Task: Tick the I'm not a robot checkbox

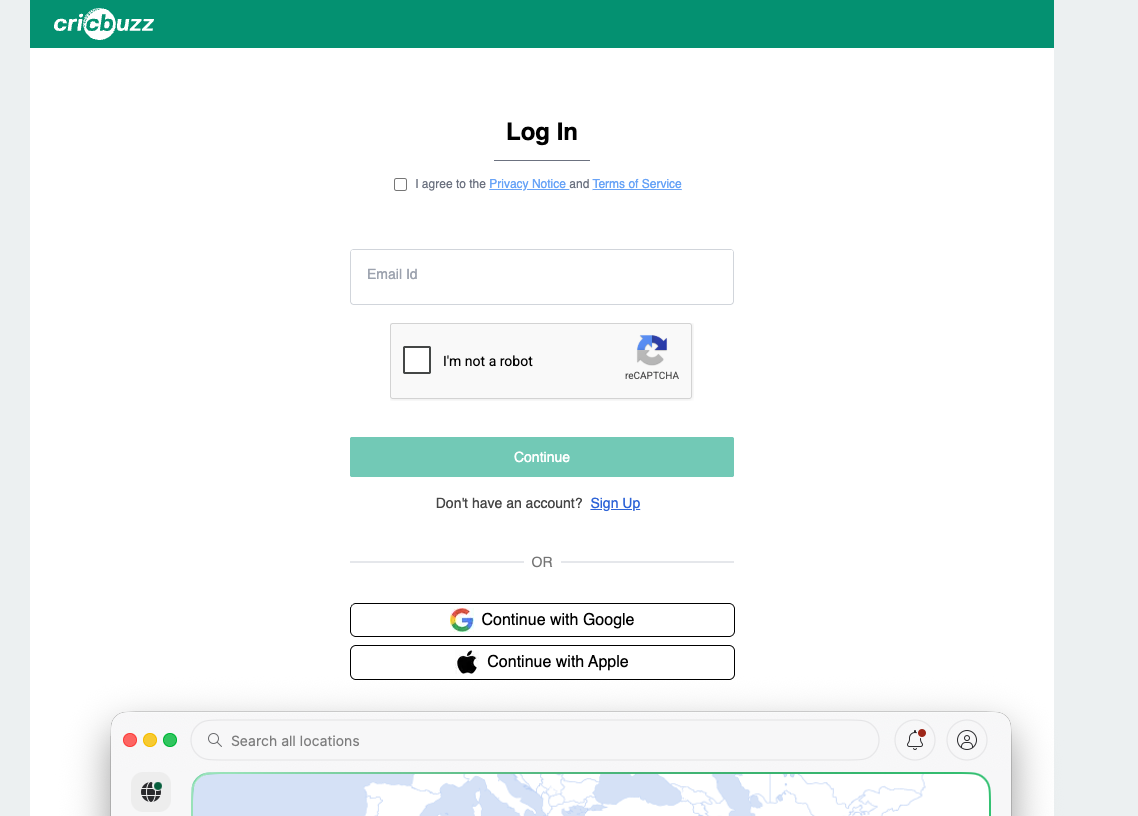Action: pos(417,360)
